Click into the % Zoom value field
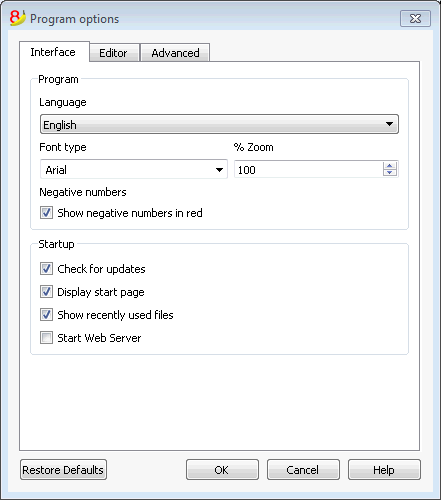The image size is (441, 500). [308, 169]
